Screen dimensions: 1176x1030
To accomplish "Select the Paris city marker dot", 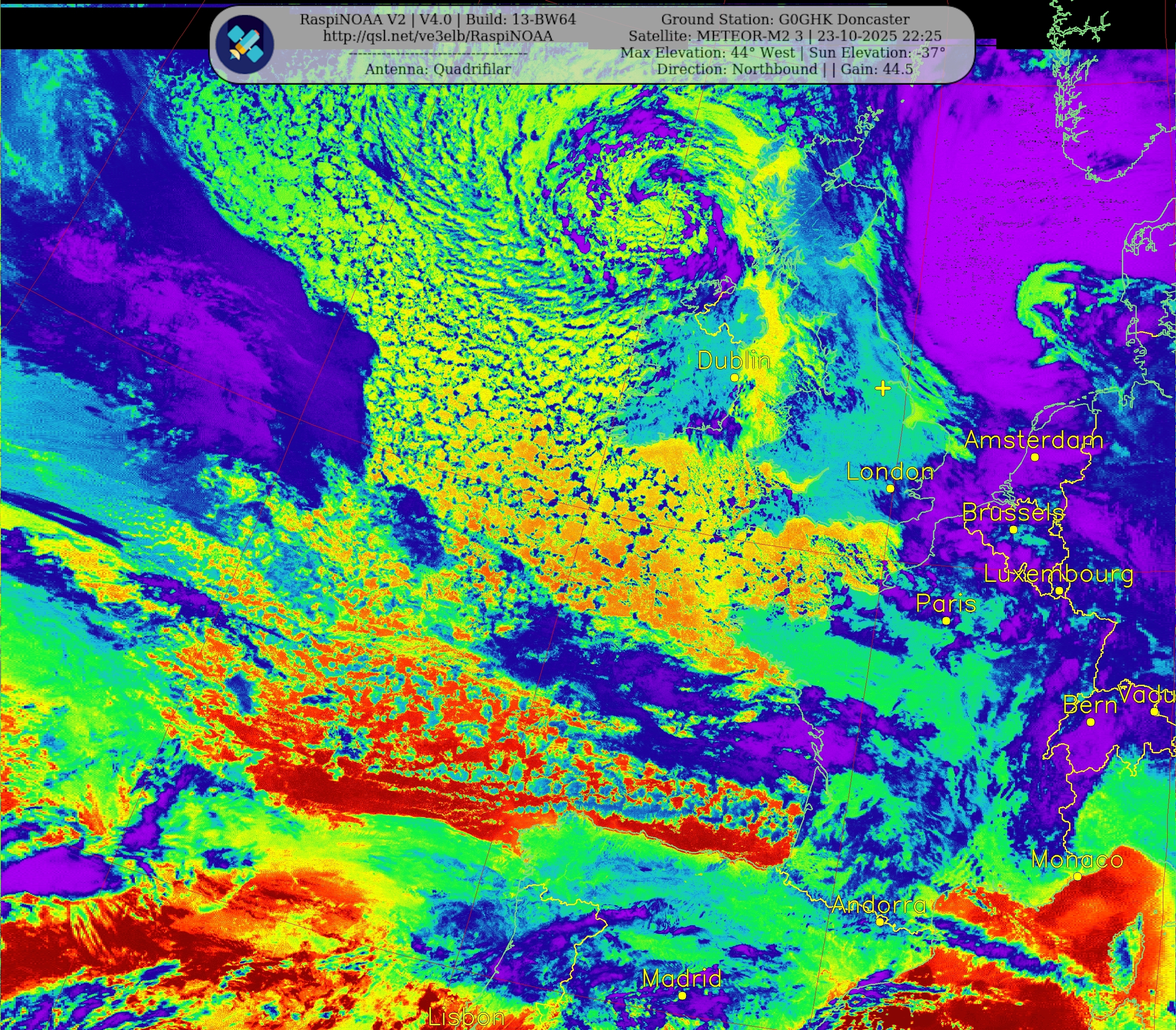I will (946, 621).
